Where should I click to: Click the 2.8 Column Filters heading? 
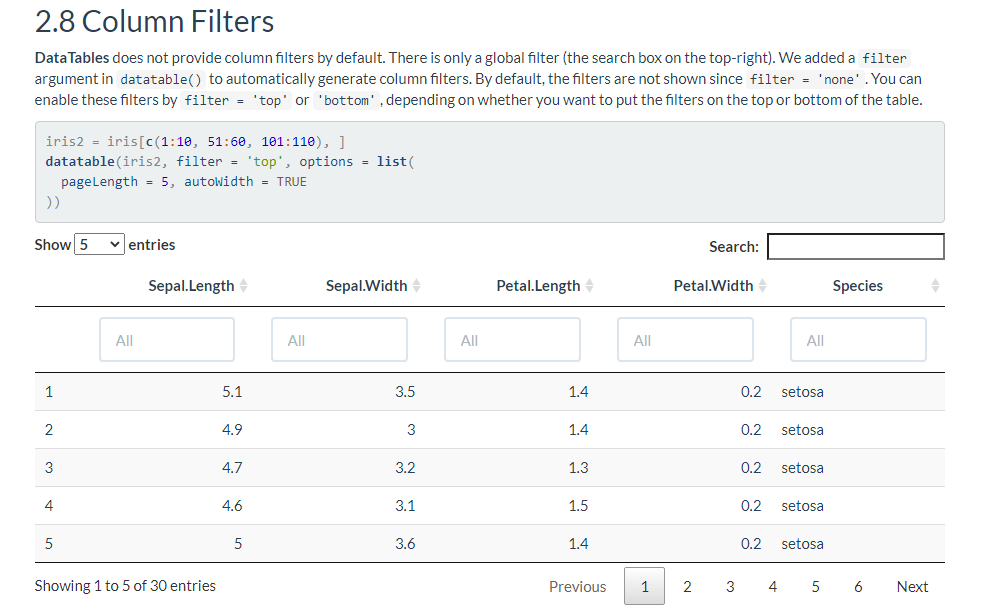pos(154,22)
